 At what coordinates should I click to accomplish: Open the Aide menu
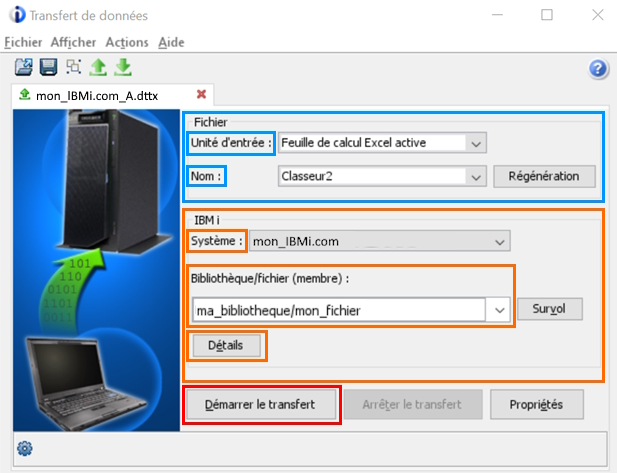(x=171, y=42)
